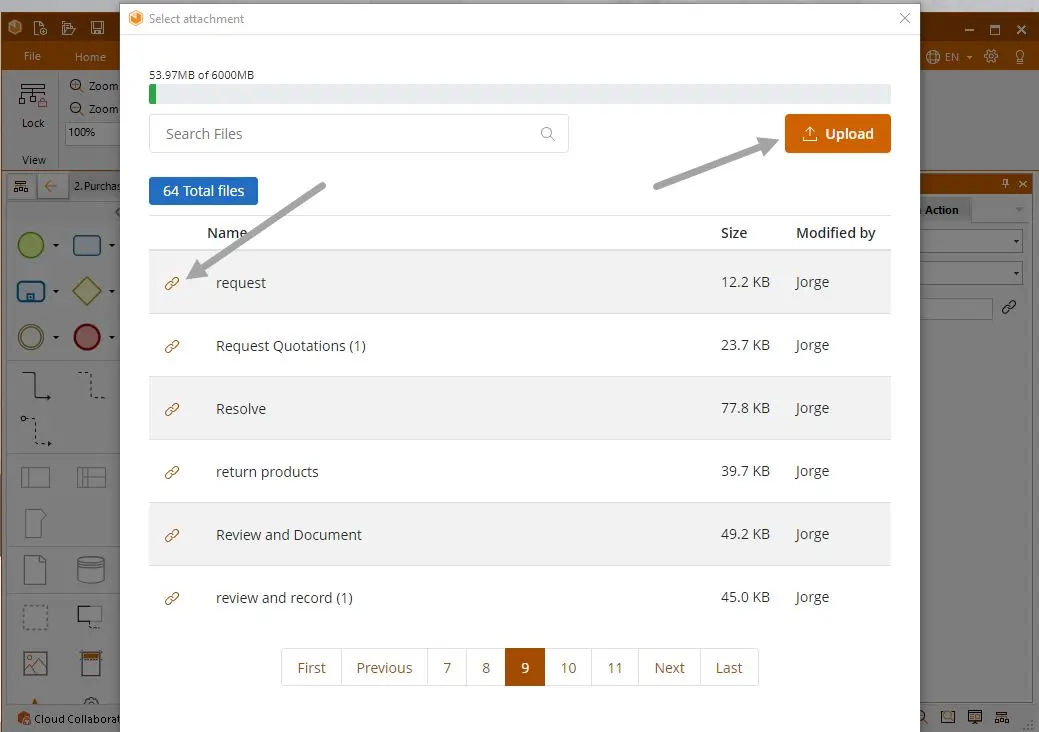Open page 8 of file list

coord(486,667)
